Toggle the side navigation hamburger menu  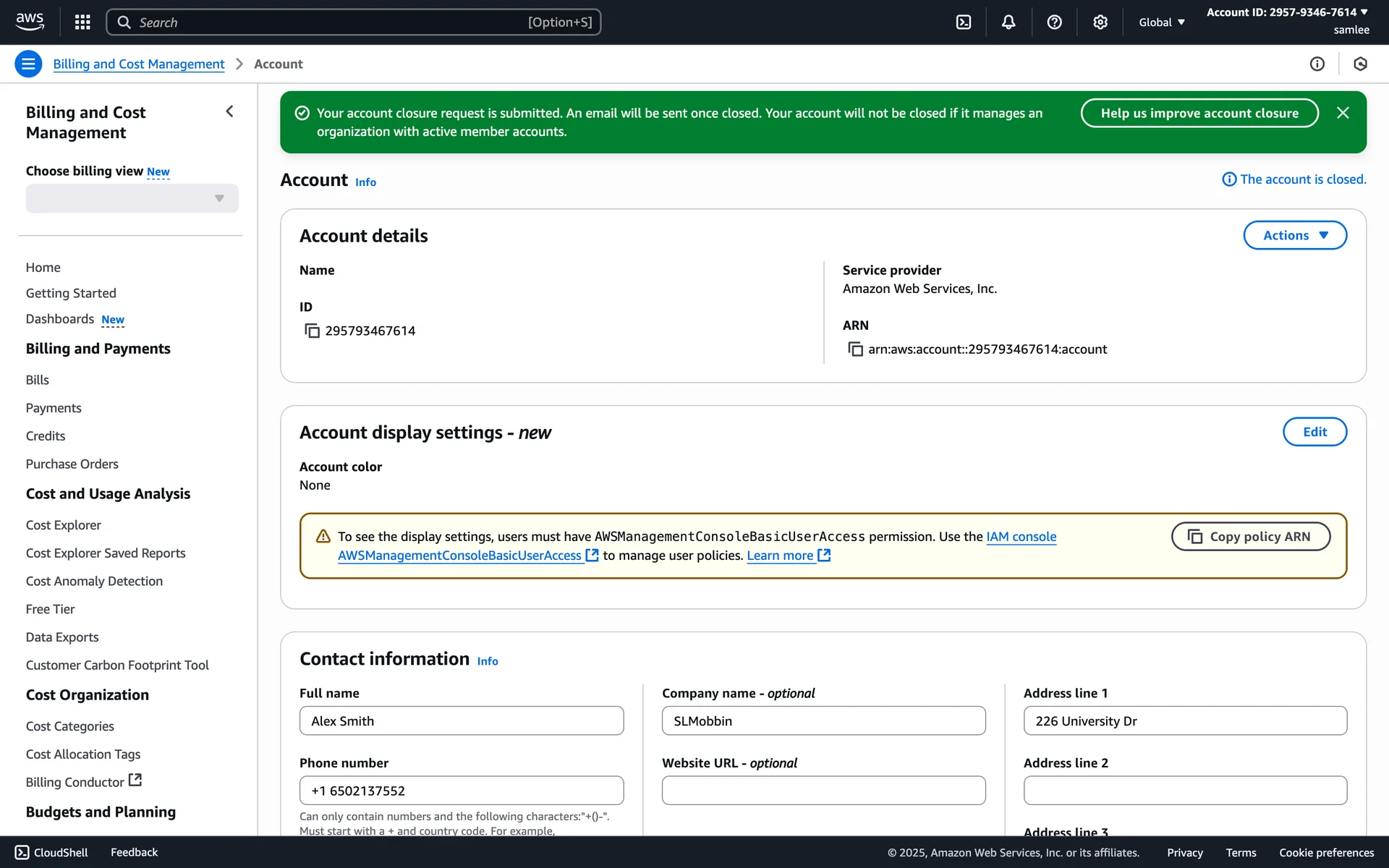tap(28, 64)
